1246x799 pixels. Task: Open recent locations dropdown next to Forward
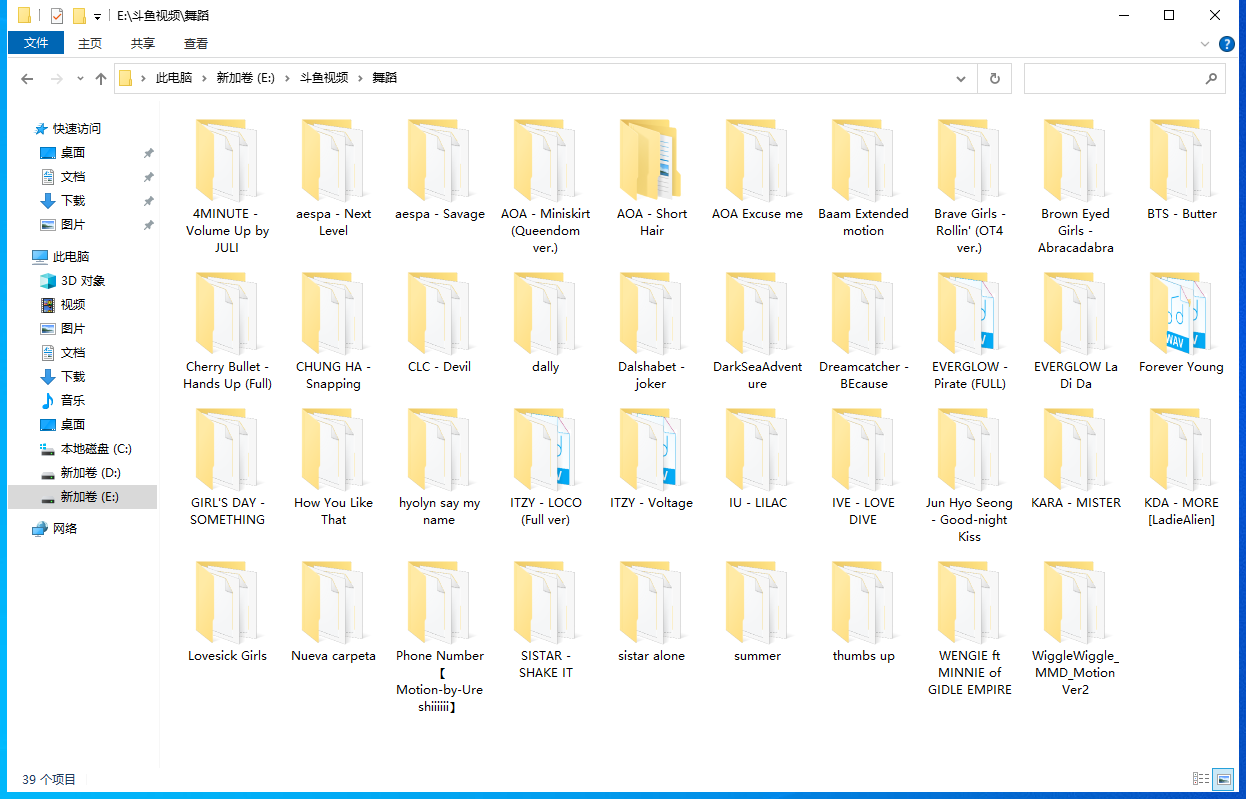point(80,79)
